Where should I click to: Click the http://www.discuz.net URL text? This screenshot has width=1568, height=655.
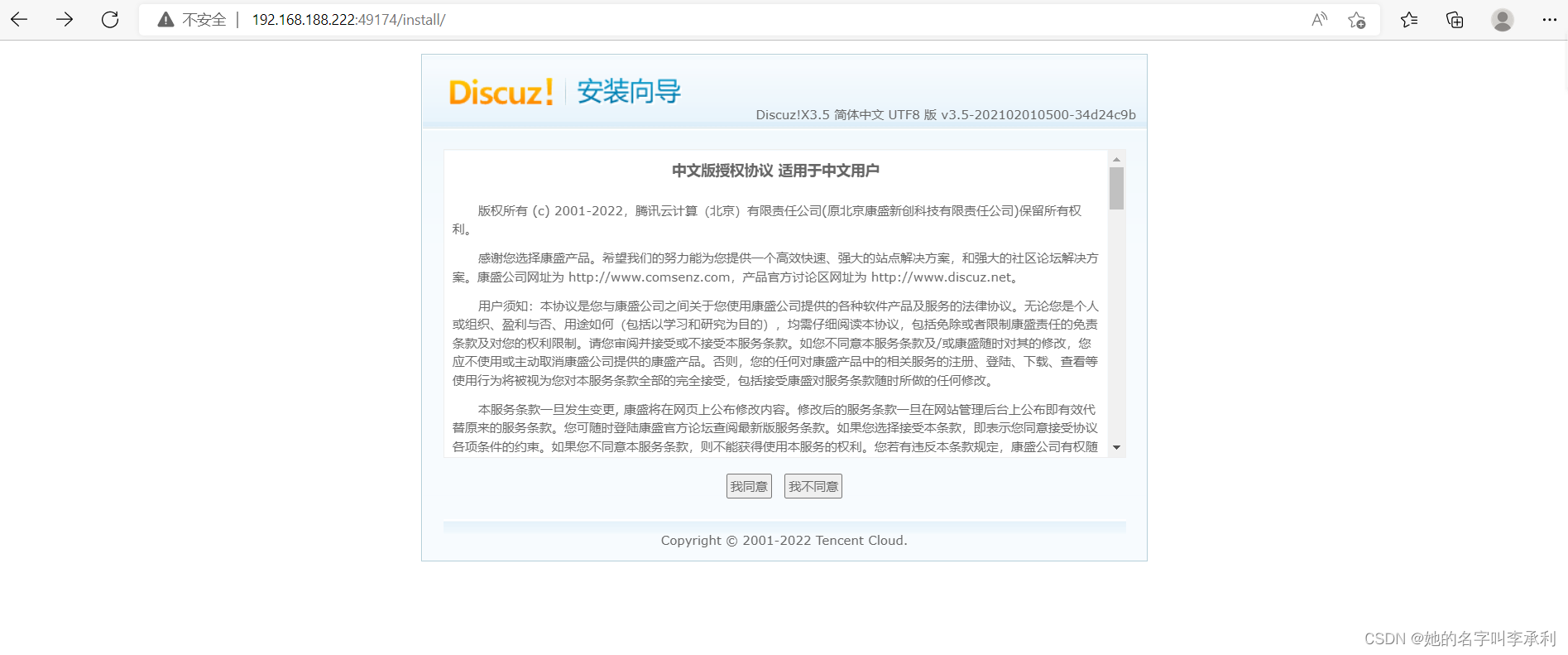[x=942, y=277]
